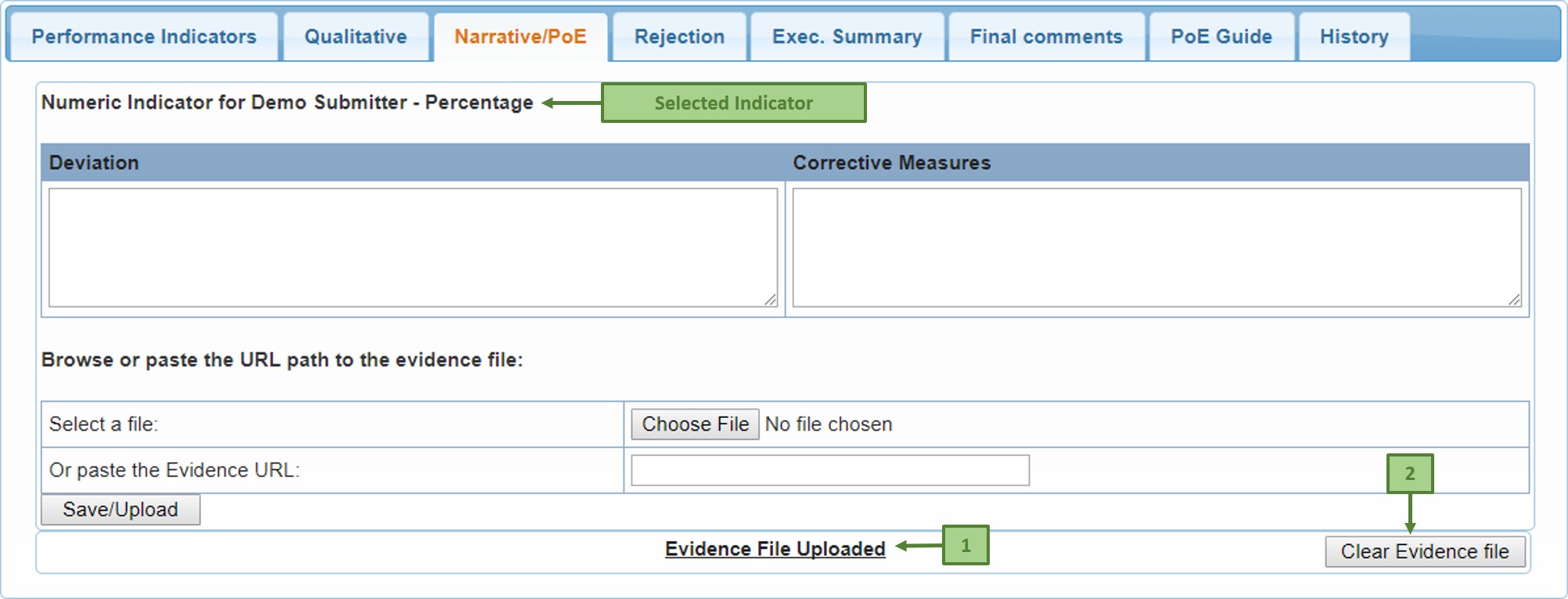Click inside the Deviation text area
This screenshot has width=1568, height=599.
point(412,247)
